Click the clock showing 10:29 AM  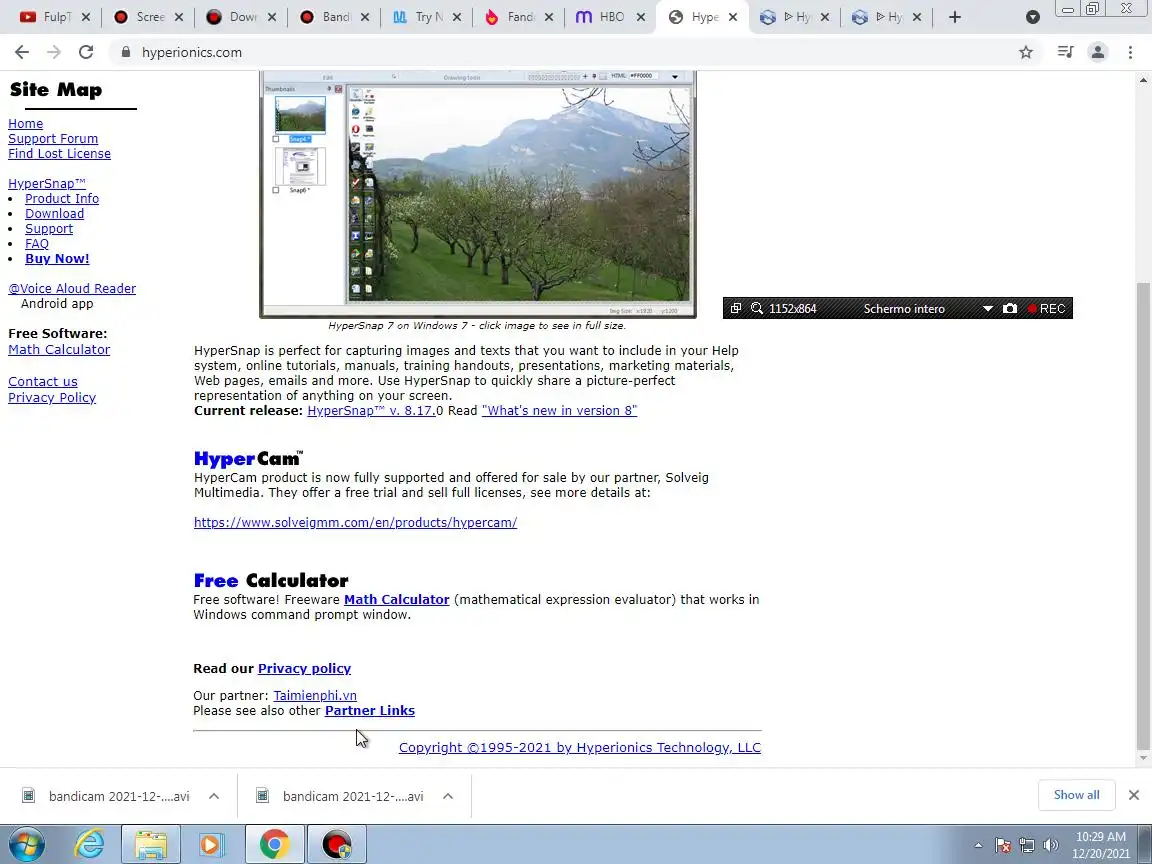pos(1101,837)
